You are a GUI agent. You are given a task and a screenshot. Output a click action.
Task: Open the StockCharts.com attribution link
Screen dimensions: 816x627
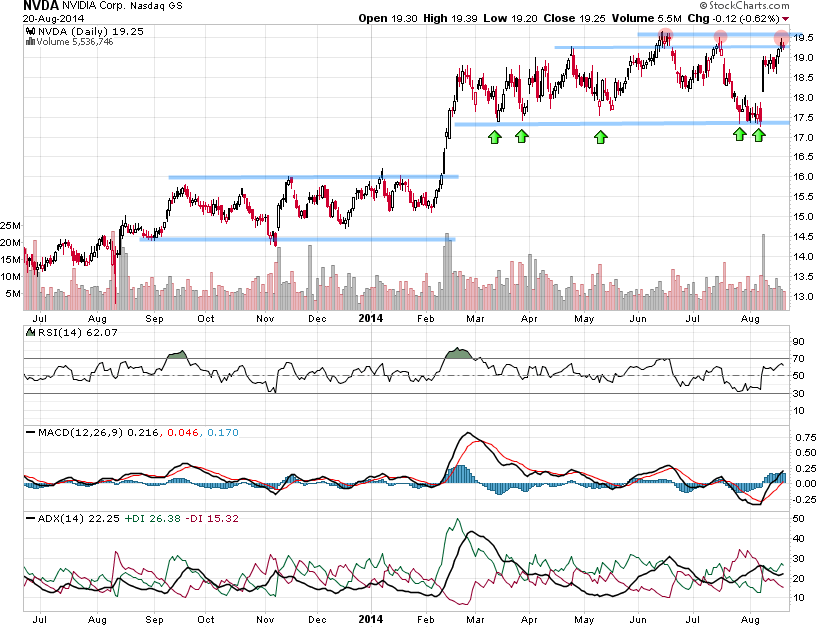tap(745, 5)
